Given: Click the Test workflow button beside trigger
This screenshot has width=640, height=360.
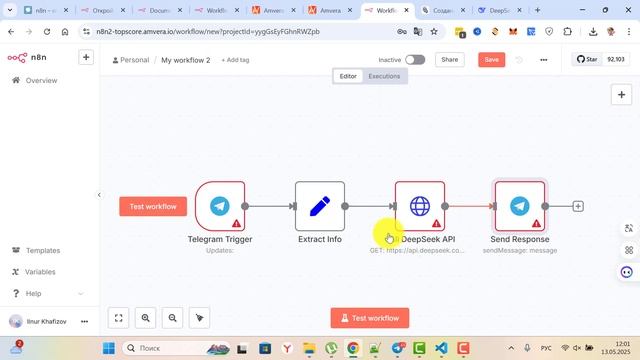Looking at the screenshot, I should pyautogui.click(x=153, y=207).
